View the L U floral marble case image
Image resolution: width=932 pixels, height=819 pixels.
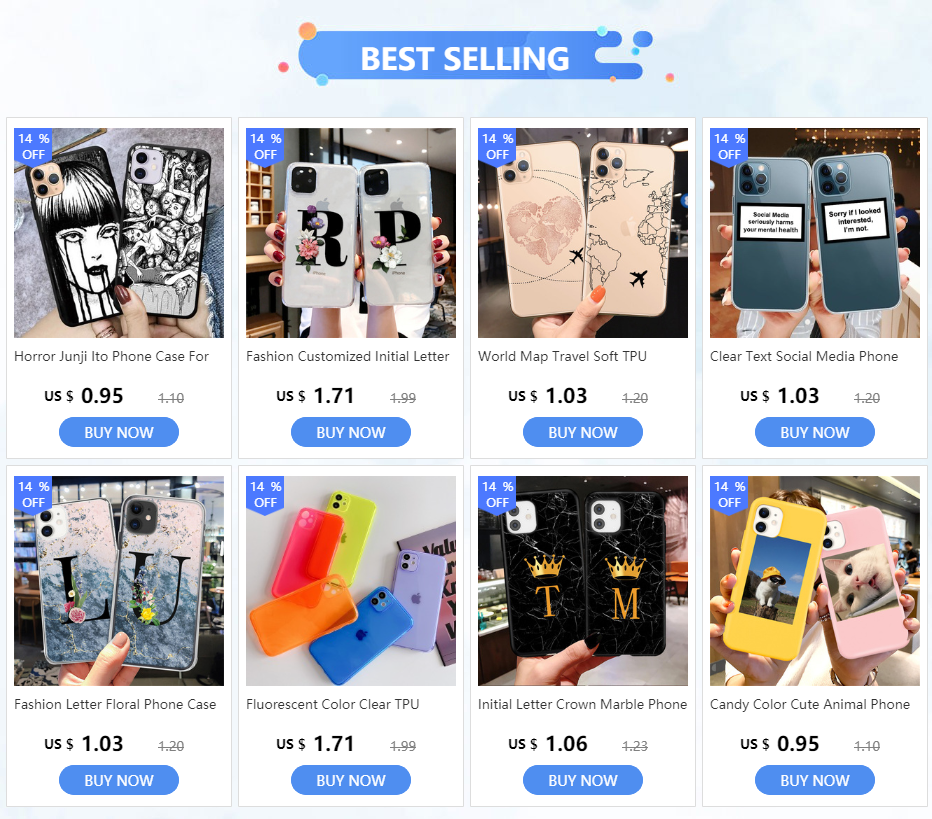coord(119,581)
